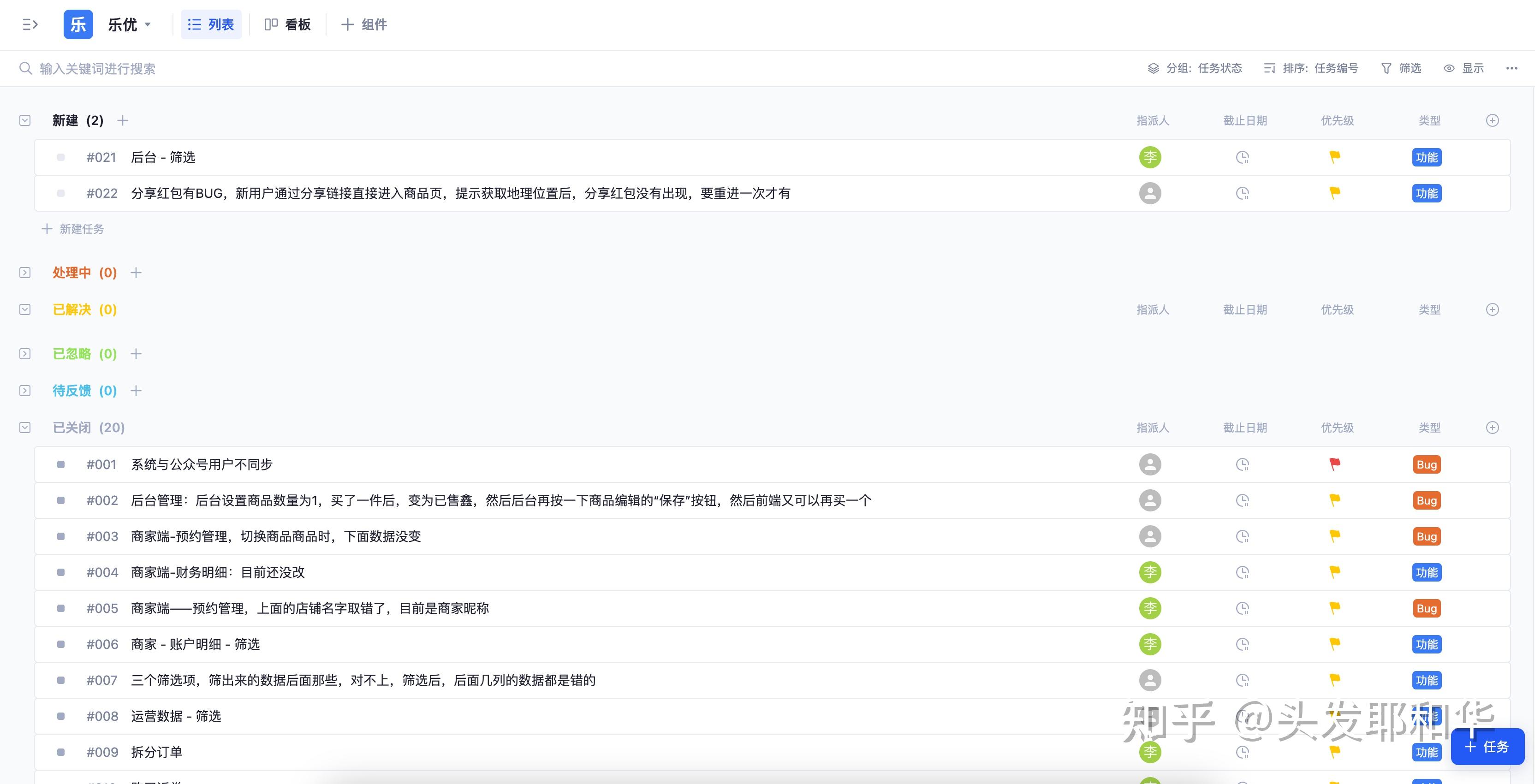Switch to the 看板 board view tab

288,24
